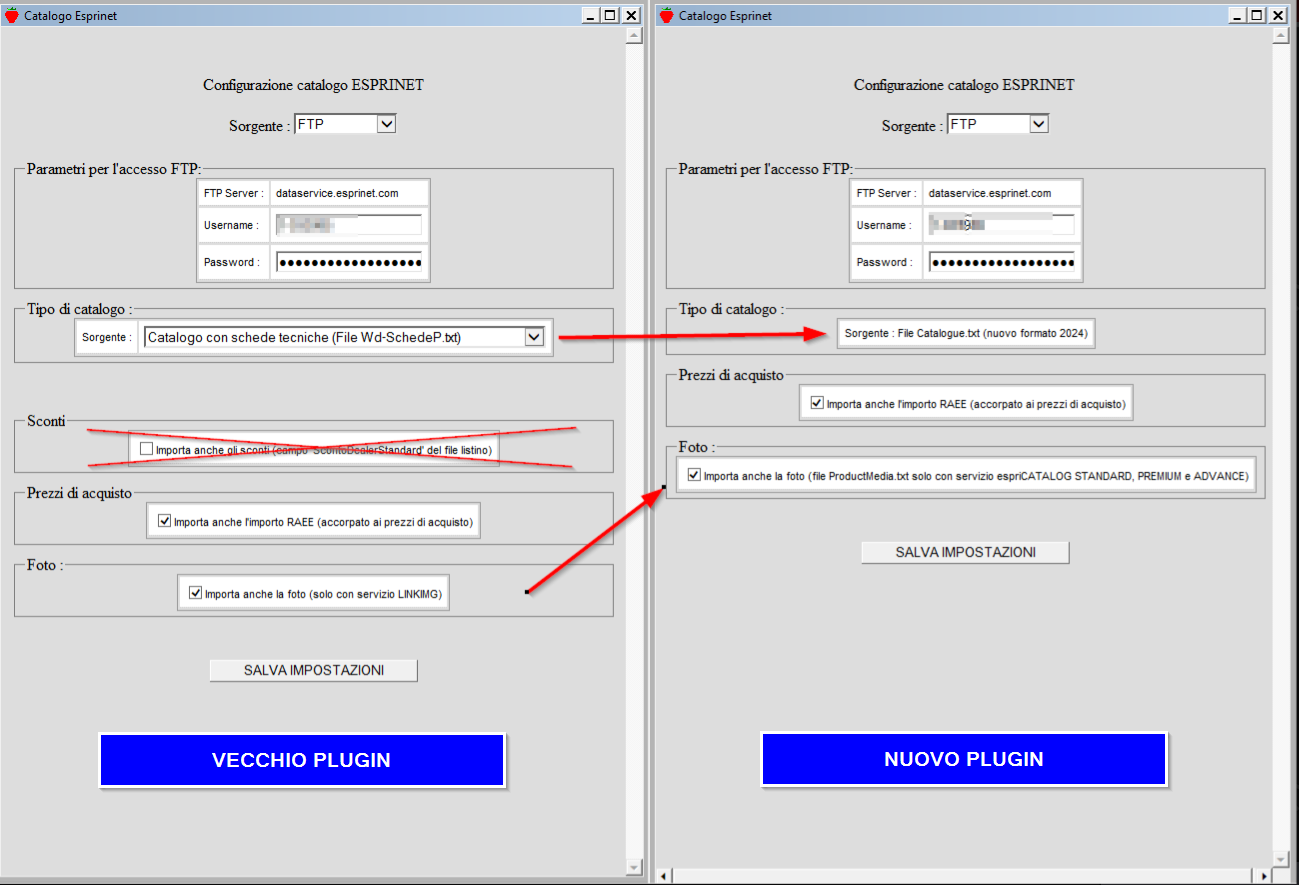Click dataservice.esprinet.com in right window

(990, 193)
